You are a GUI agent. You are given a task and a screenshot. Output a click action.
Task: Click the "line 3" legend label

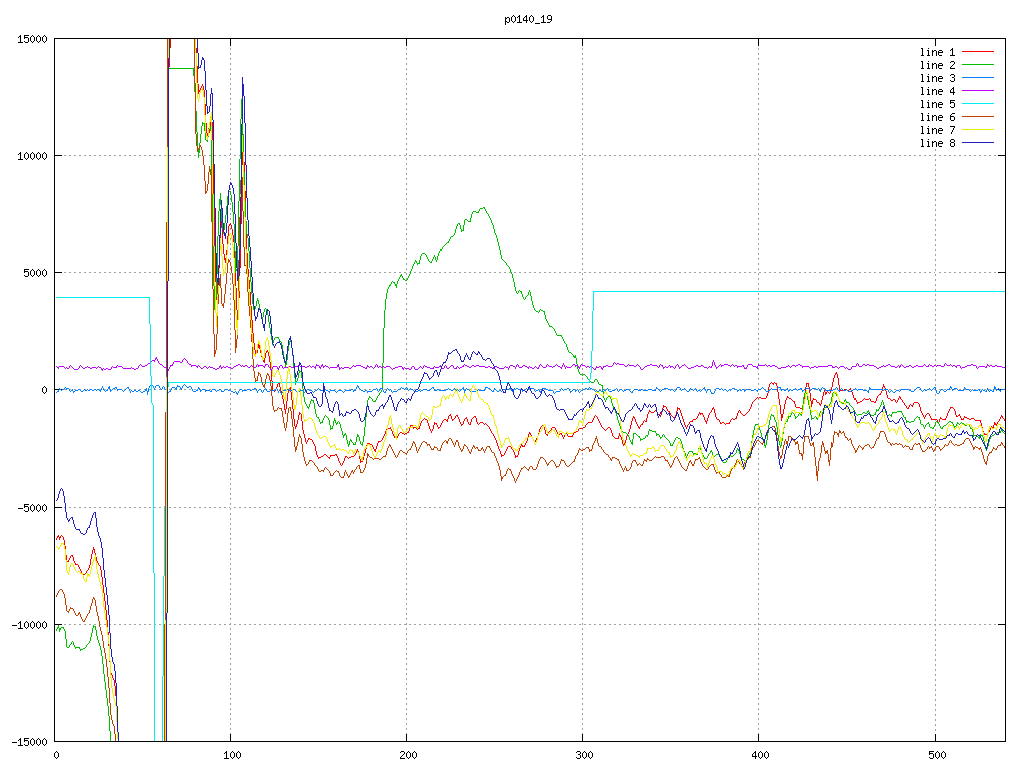[x=937, y=78]
